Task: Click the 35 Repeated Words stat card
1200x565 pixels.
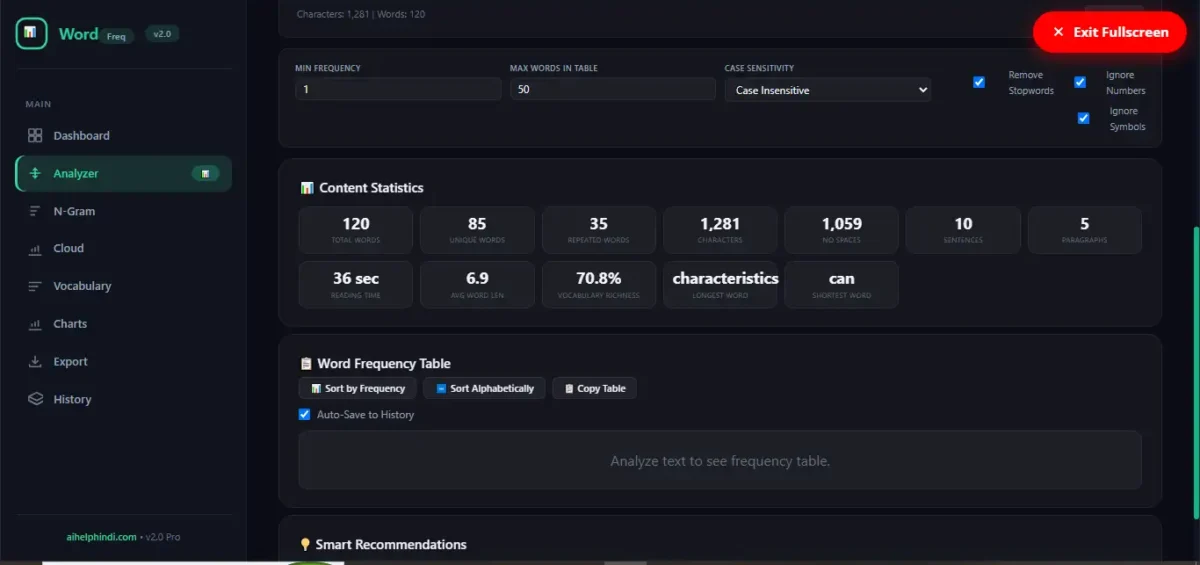Action: click(599, 230)
